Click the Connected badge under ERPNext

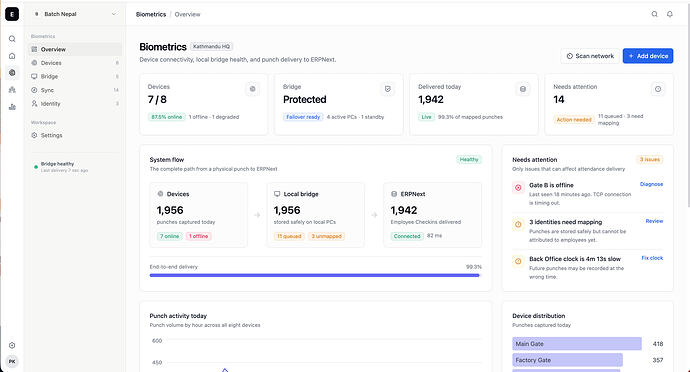(x=407, y=236)
